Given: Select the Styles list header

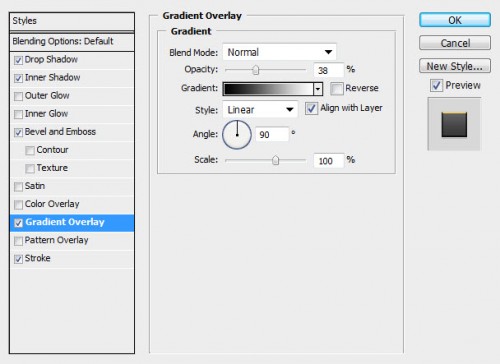Looking at the screenshot, I should coord(72,21).
